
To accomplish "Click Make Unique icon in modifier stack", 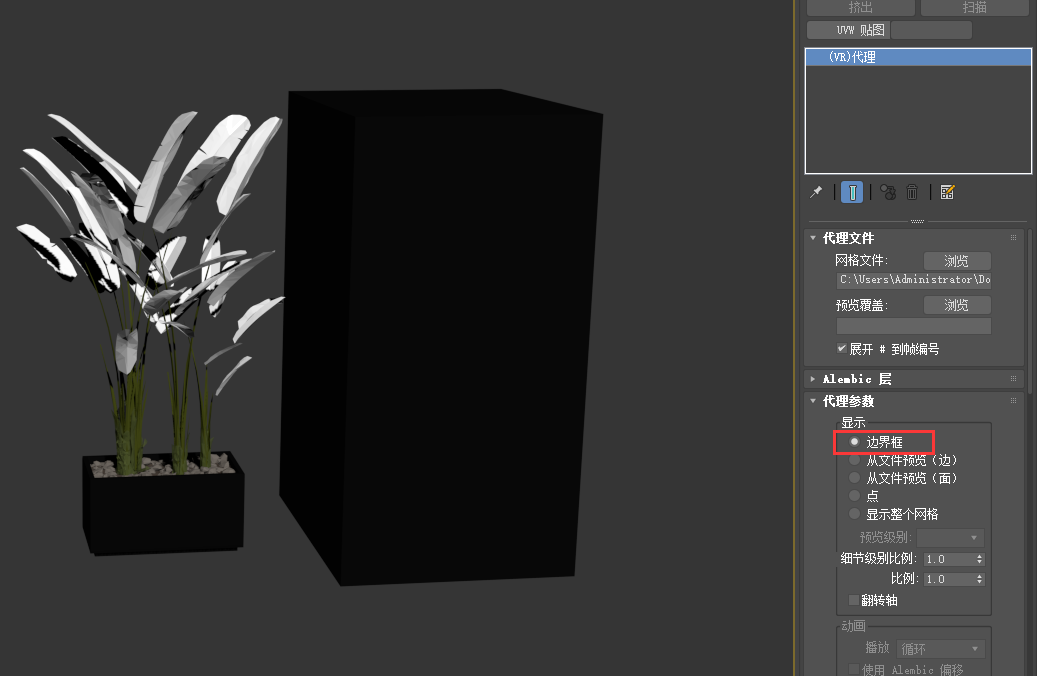I will click(888, 192).
